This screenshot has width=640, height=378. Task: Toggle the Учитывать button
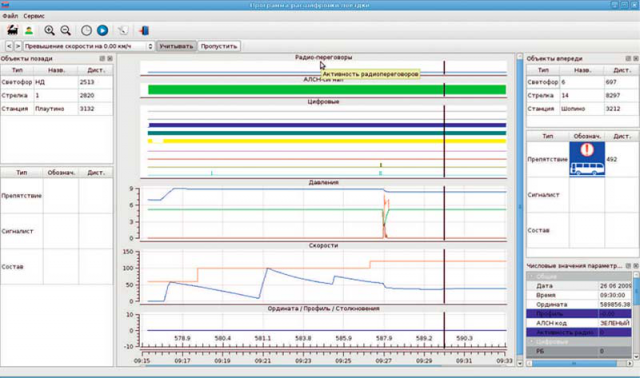point(176,46)
